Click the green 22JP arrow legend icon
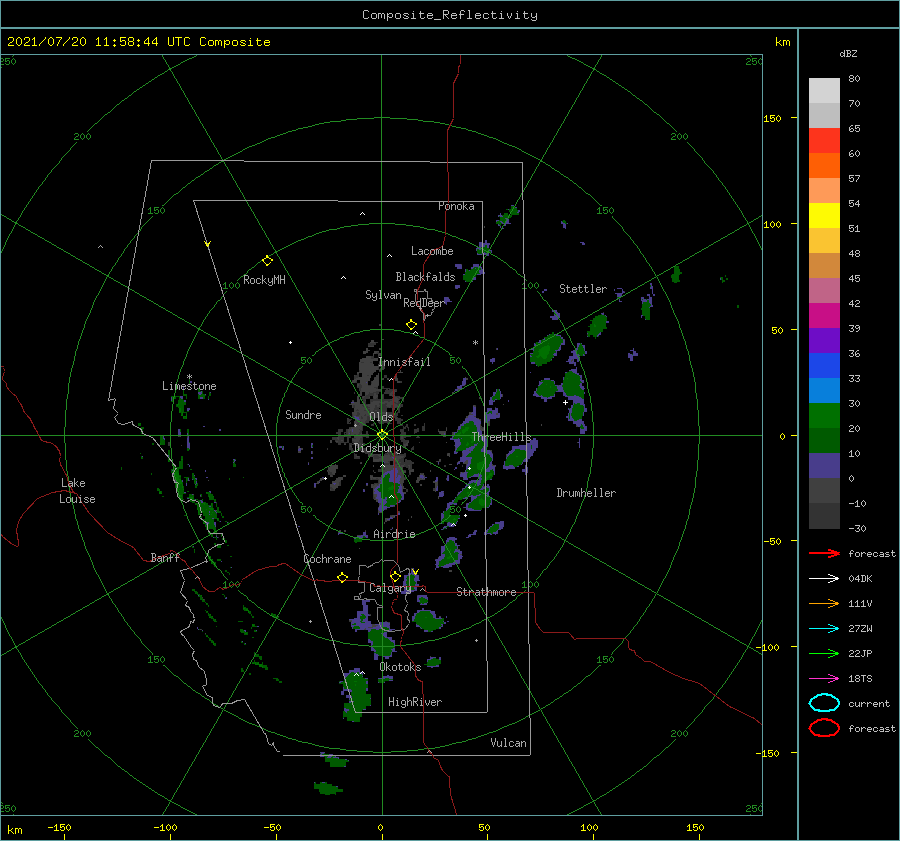The height and width of the screenshot is (841, 900). [824, 653]
